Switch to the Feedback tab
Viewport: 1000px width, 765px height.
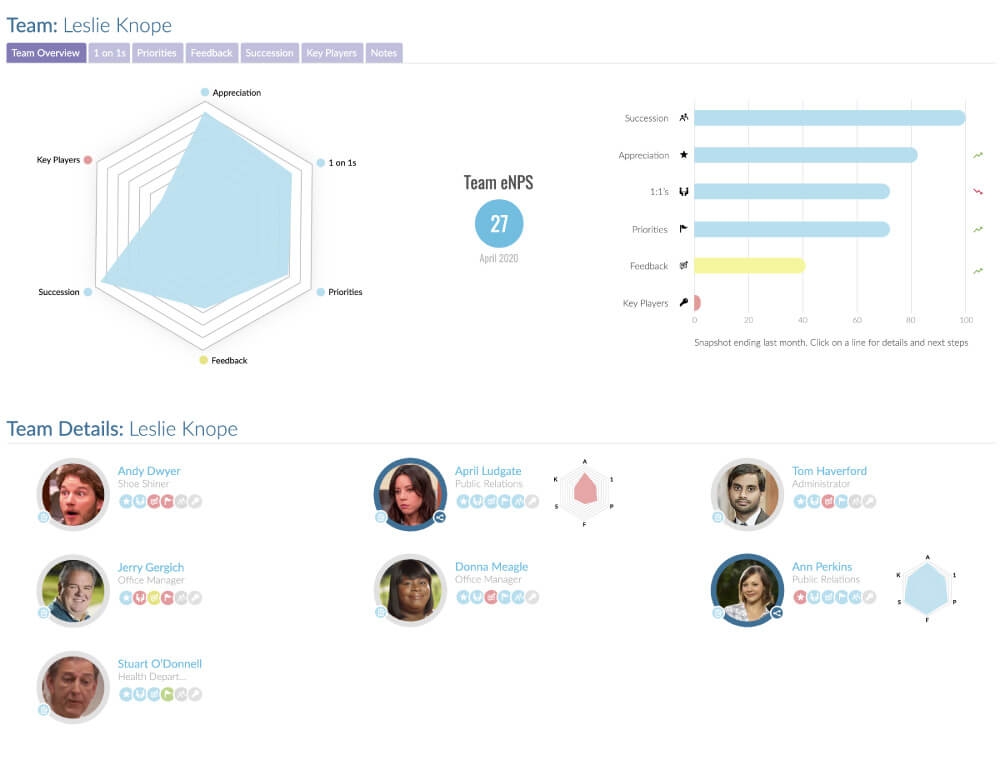click(211, 53)
